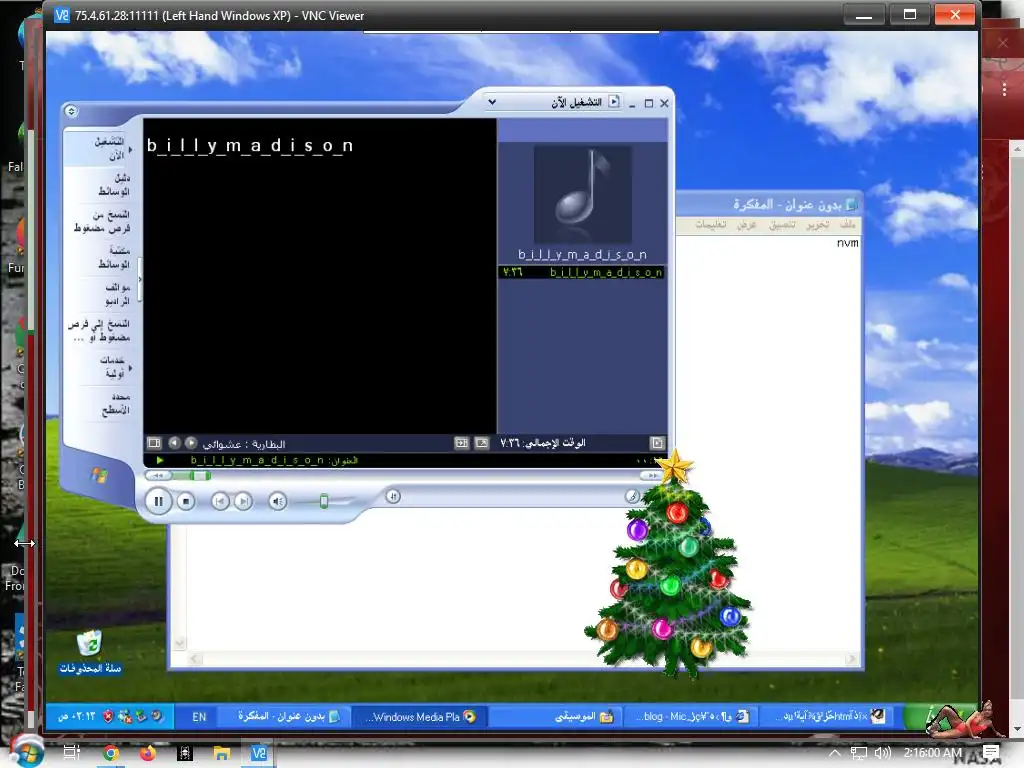
Task: Open the Recycle Bin desktop icon
Action: point(90,652)
